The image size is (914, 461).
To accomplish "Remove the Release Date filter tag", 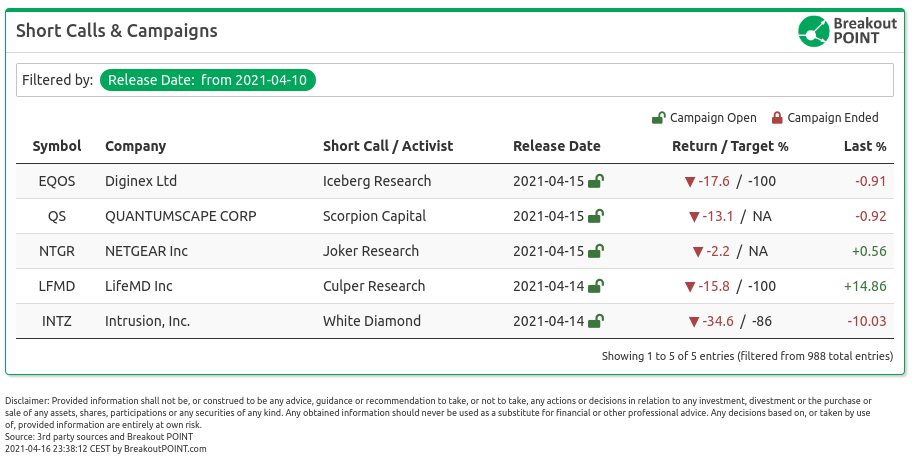I will 208,80.
